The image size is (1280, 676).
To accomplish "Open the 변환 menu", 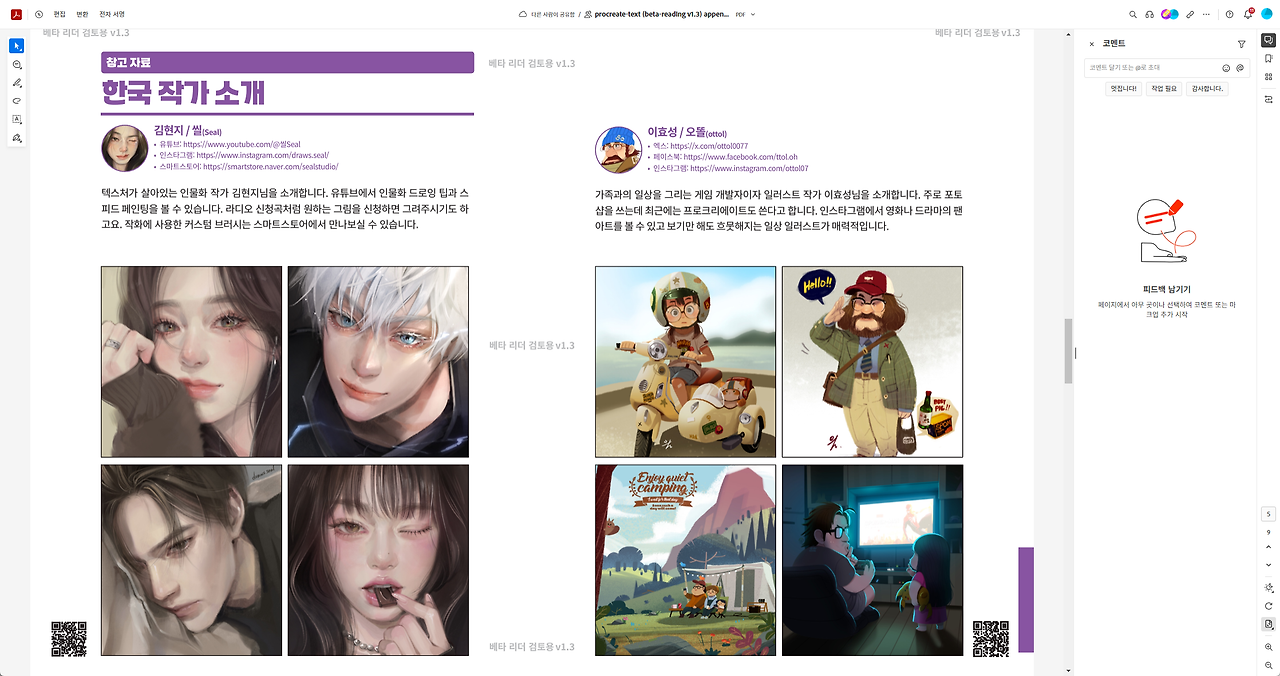I will click(83, 14).
